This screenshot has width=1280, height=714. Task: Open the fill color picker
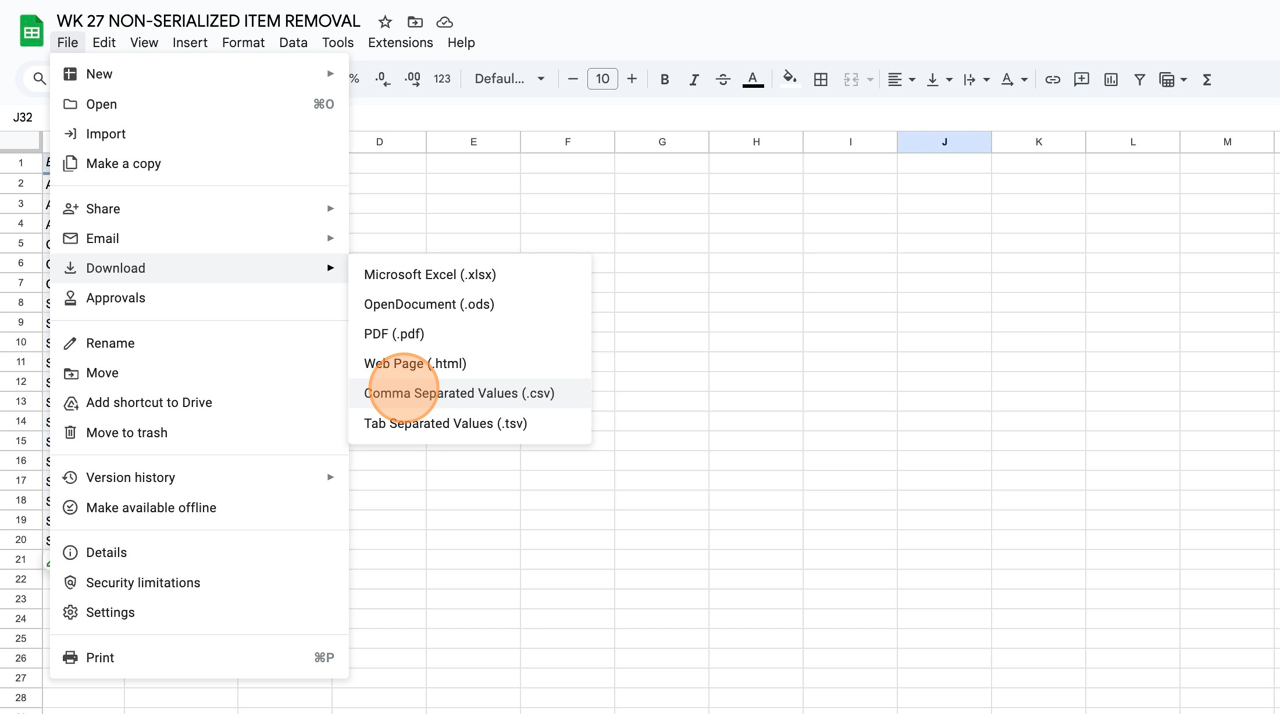[789, 79]
